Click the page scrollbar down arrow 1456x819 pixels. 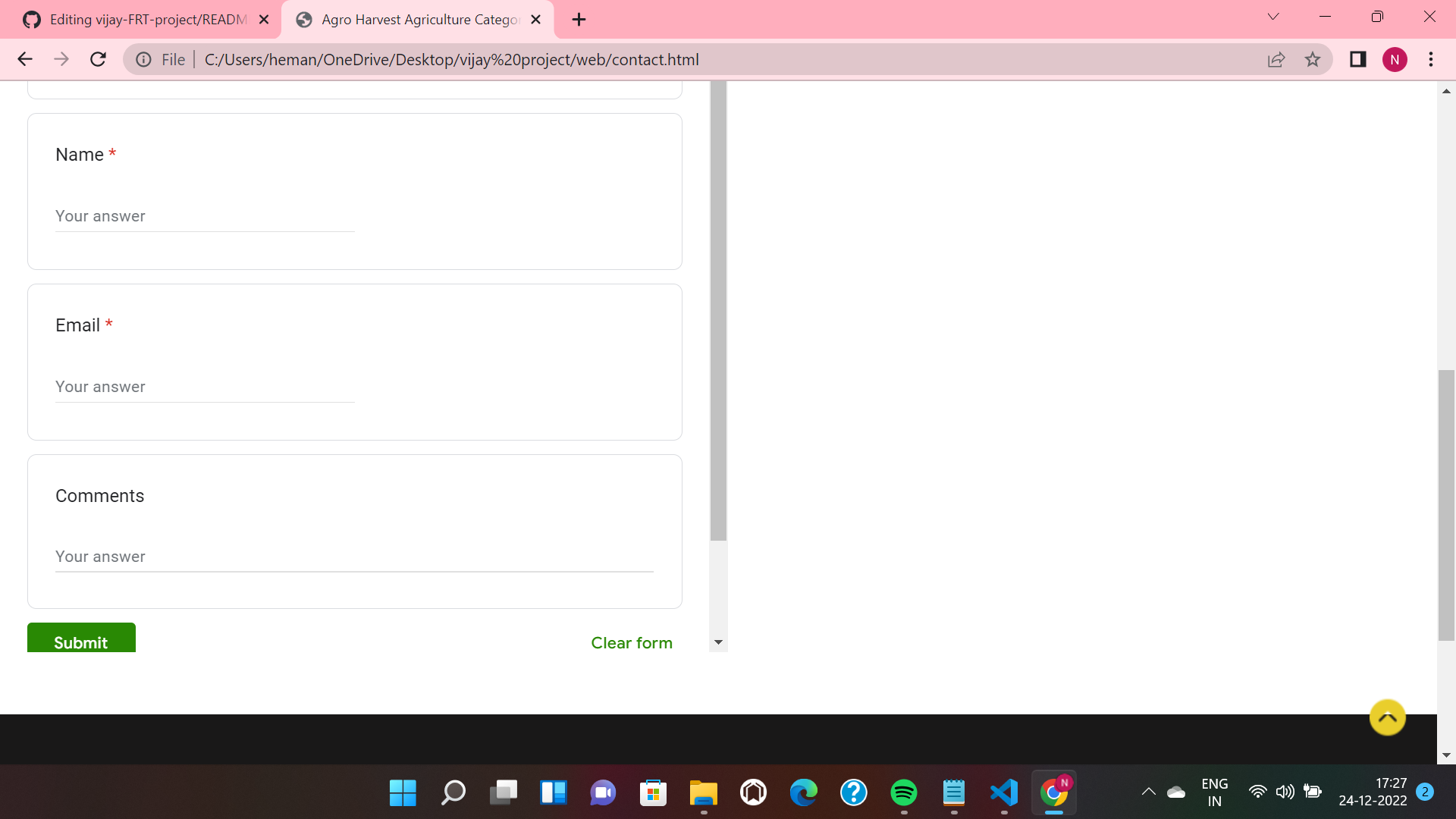pyautogui.click(x=1446, y=755)
